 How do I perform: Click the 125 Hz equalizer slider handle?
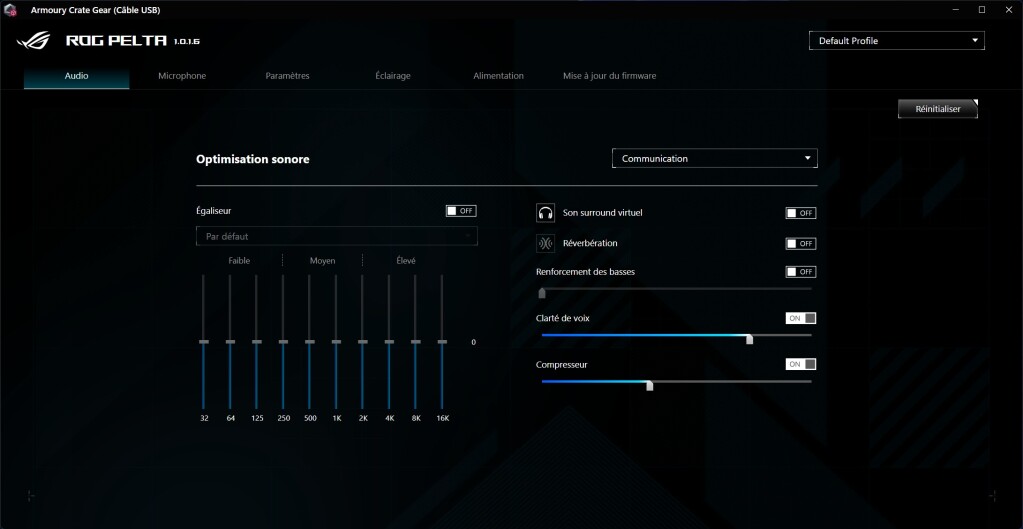[256, 342]
